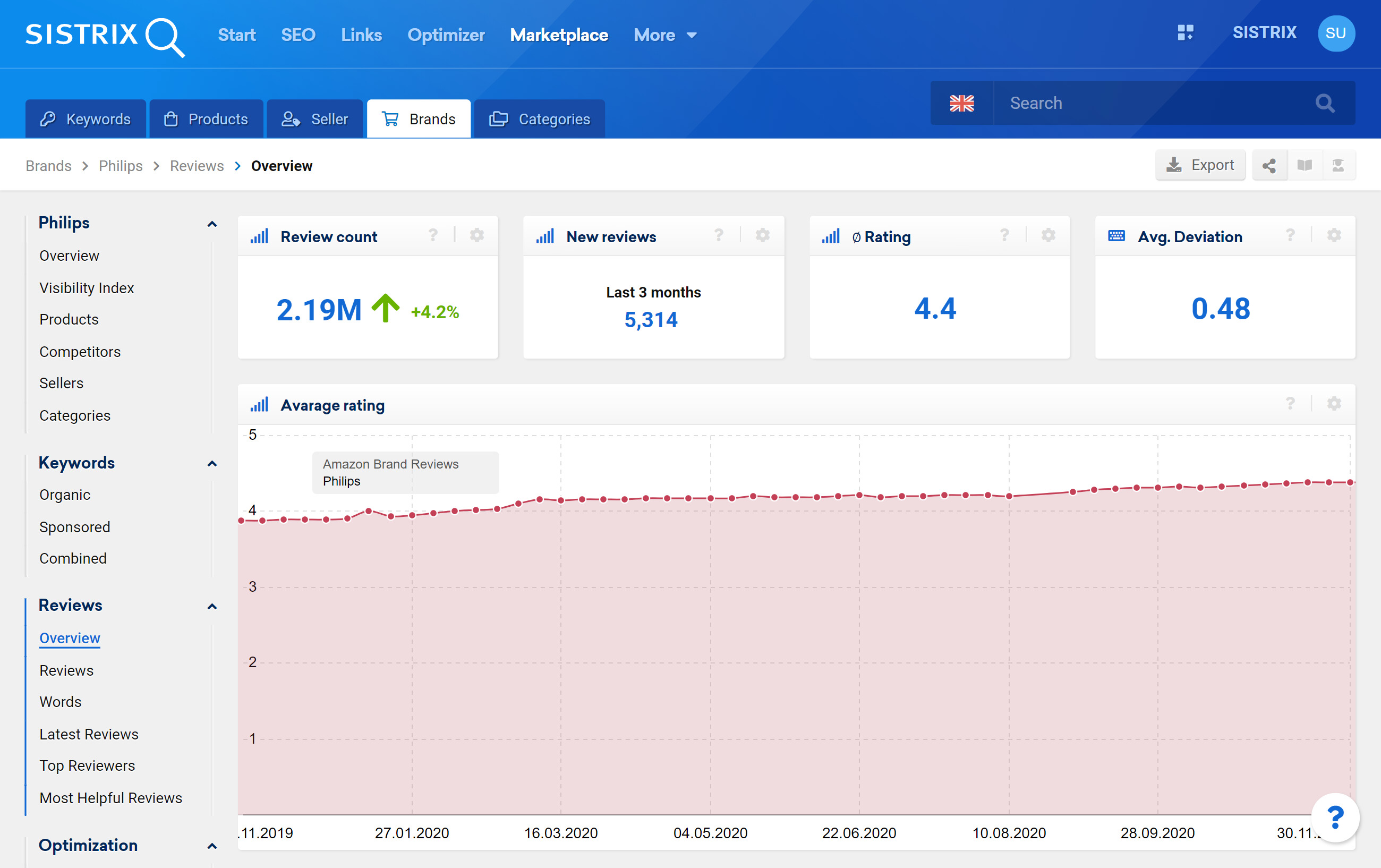
Task: Click the search magnifier icon
Action: coord(1324,103)
